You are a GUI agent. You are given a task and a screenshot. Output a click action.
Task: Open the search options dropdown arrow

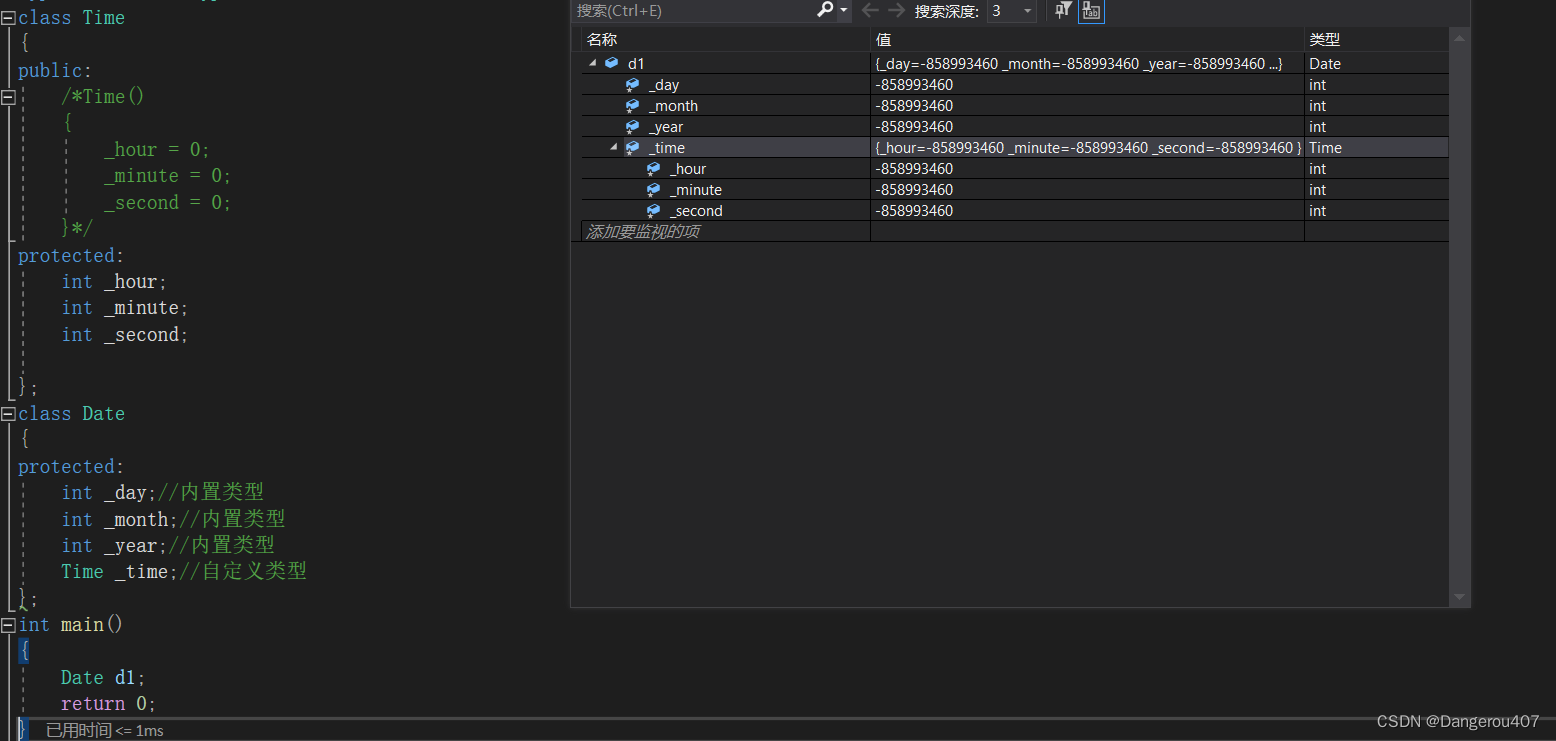(844, 11)
